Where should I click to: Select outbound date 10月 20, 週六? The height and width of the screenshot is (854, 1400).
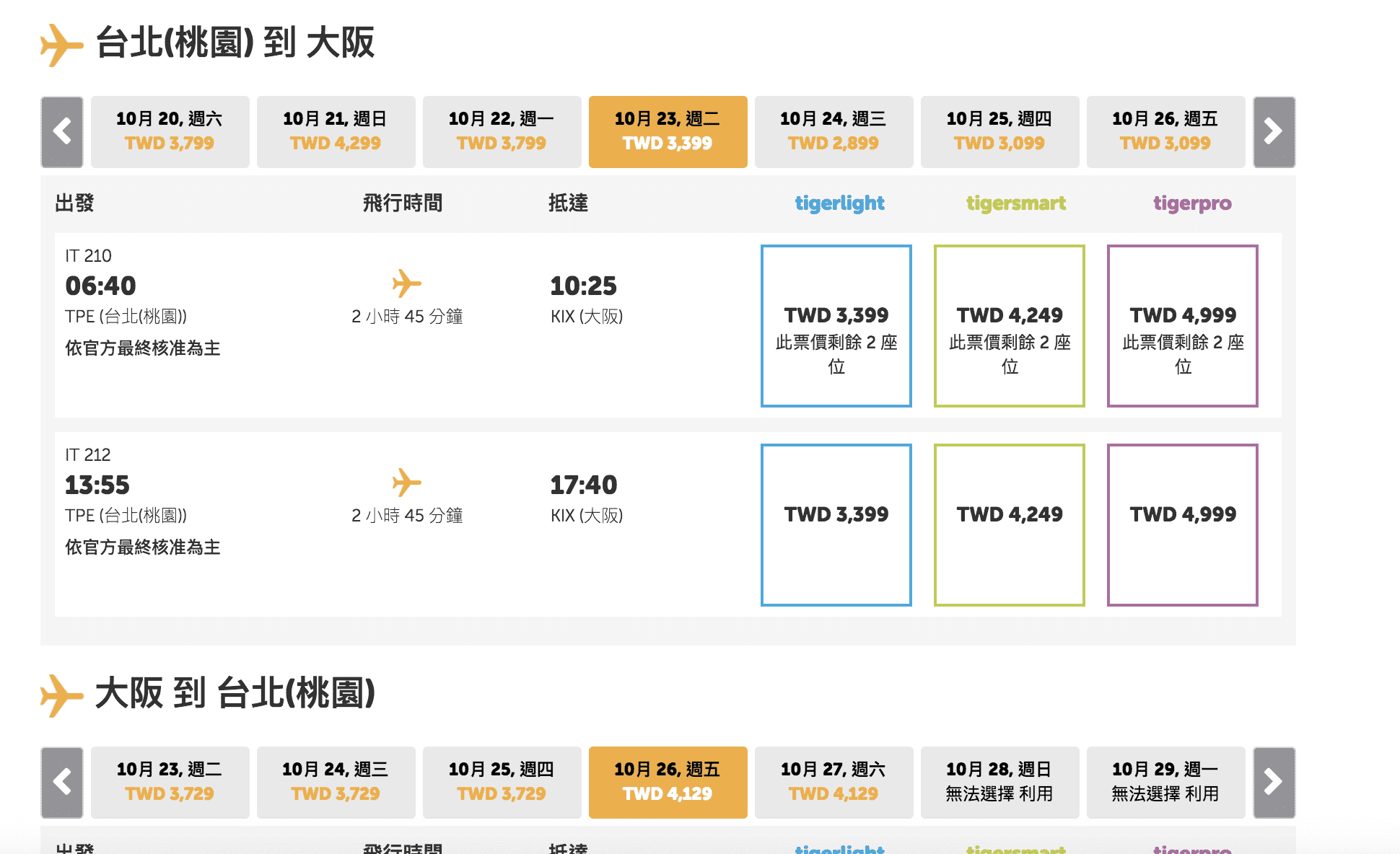tap(170, 132)
